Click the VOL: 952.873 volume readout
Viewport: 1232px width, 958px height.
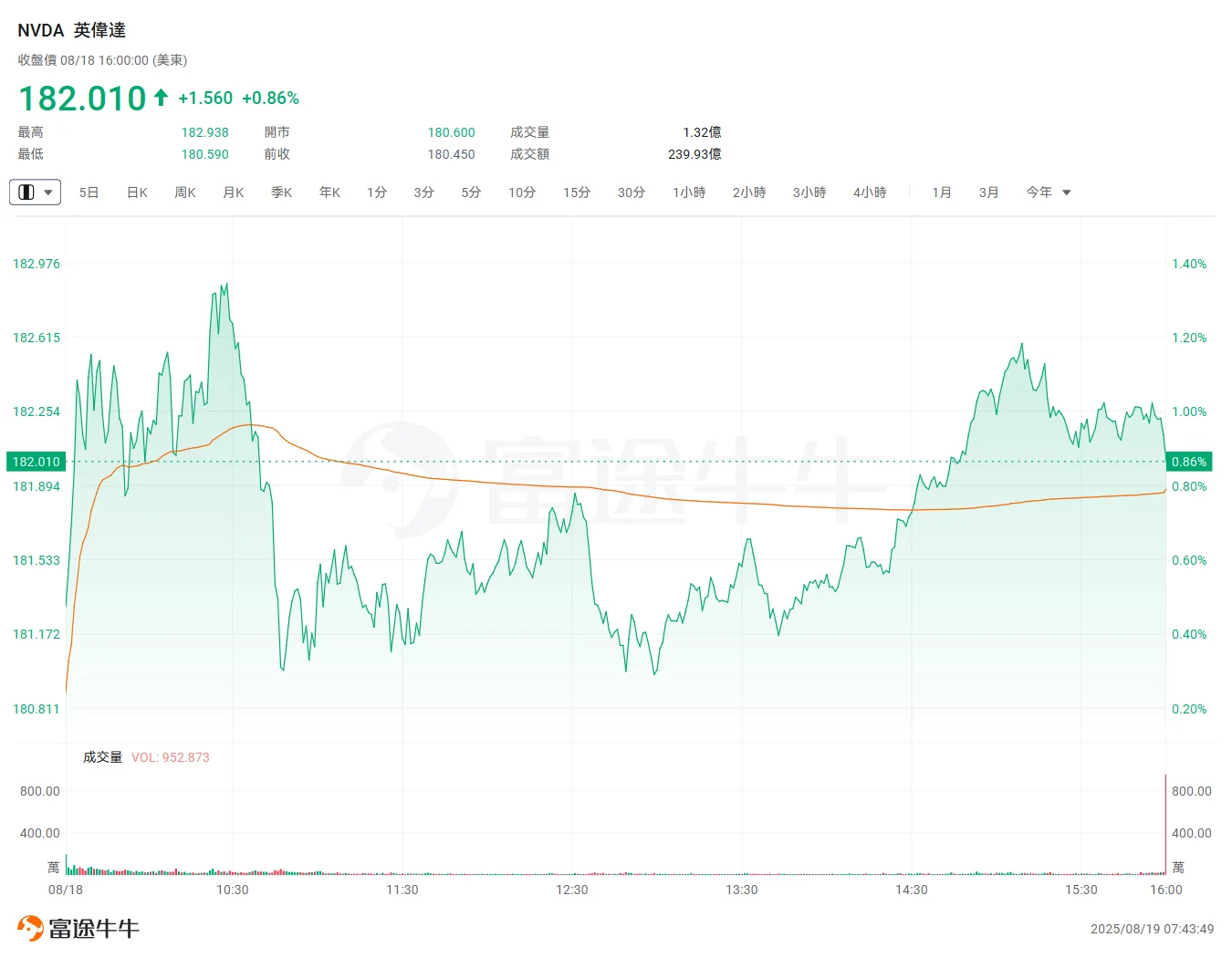coord(171,757)
